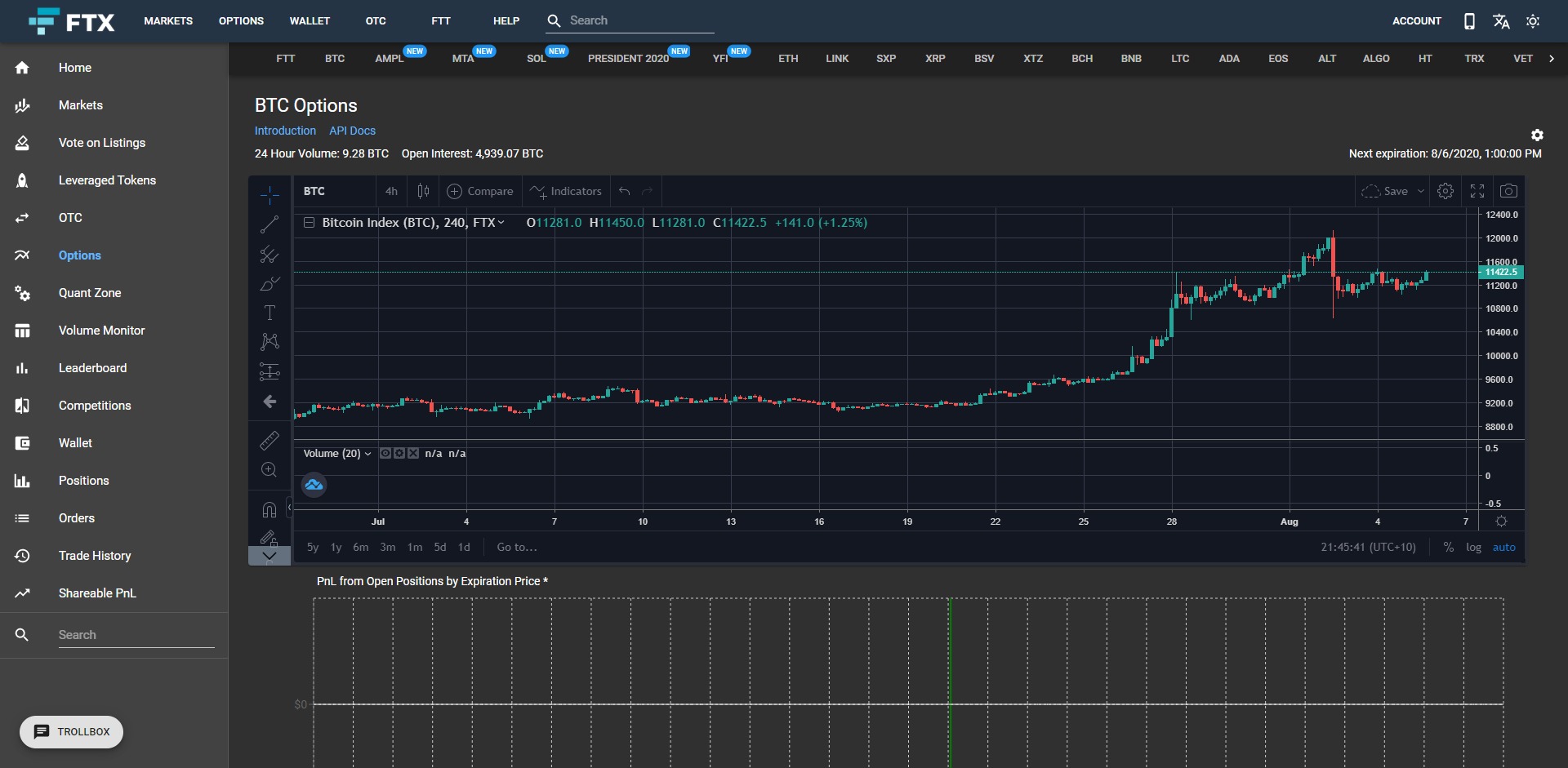The image size is (1568, 768).
Task: Select the ruler measure tool
Action: [269, 441]
